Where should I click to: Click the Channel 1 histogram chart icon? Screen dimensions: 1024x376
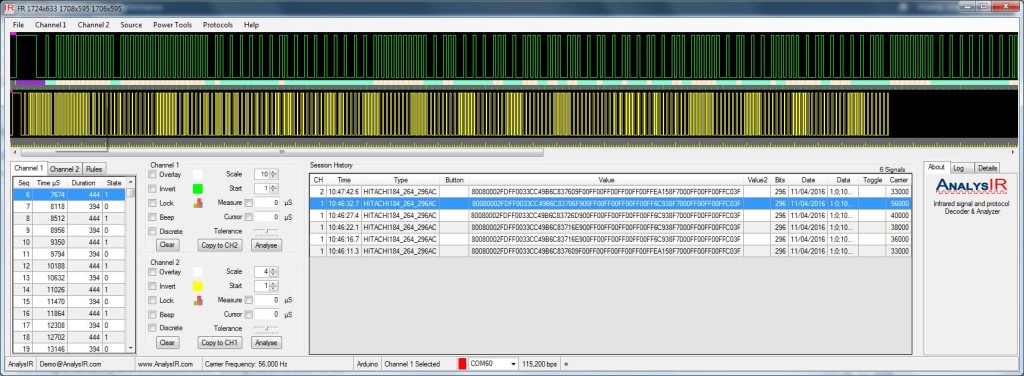[x=199, y=203]
